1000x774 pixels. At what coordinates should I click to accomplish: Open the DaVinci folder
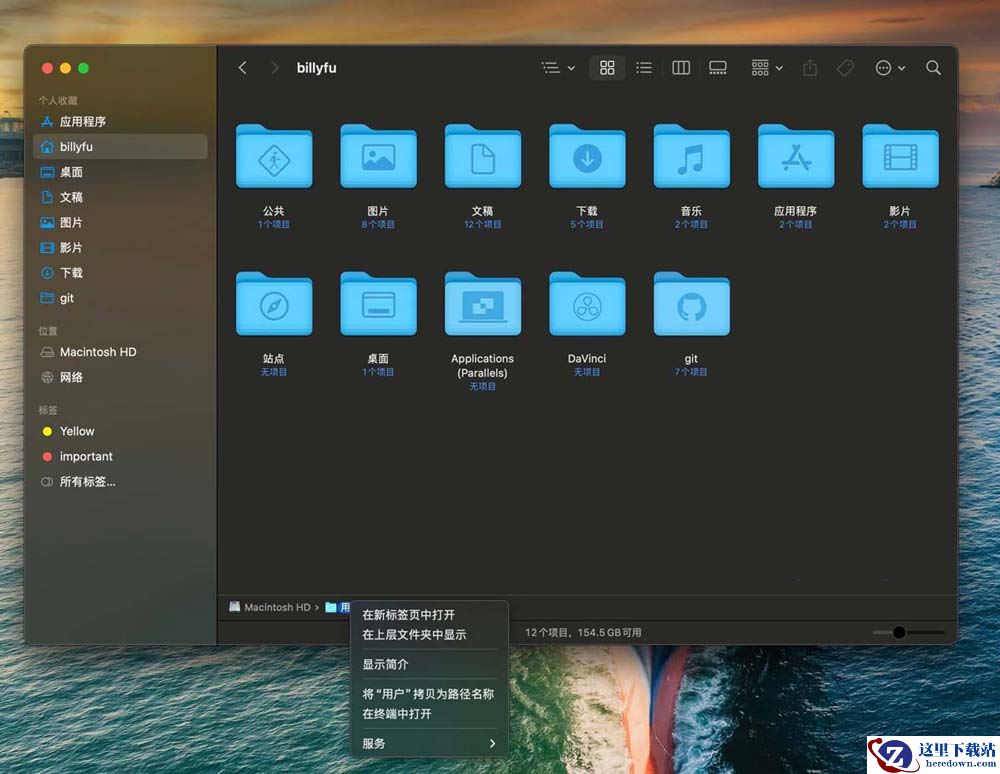coord(587,305)
